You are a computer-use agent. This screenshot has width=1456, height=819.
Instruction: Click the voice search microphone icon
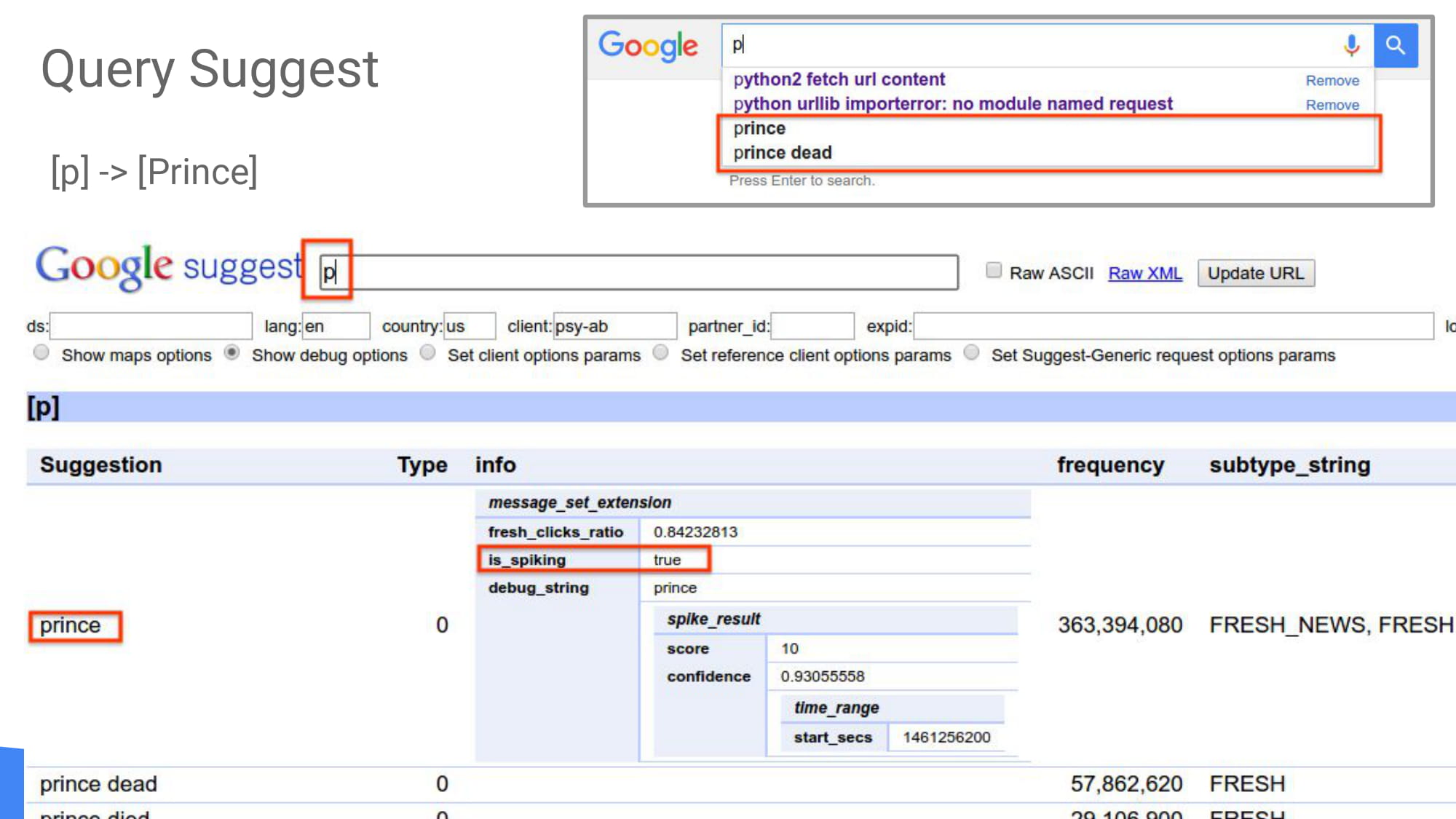pyautogui.click(x=1351, y=45)
